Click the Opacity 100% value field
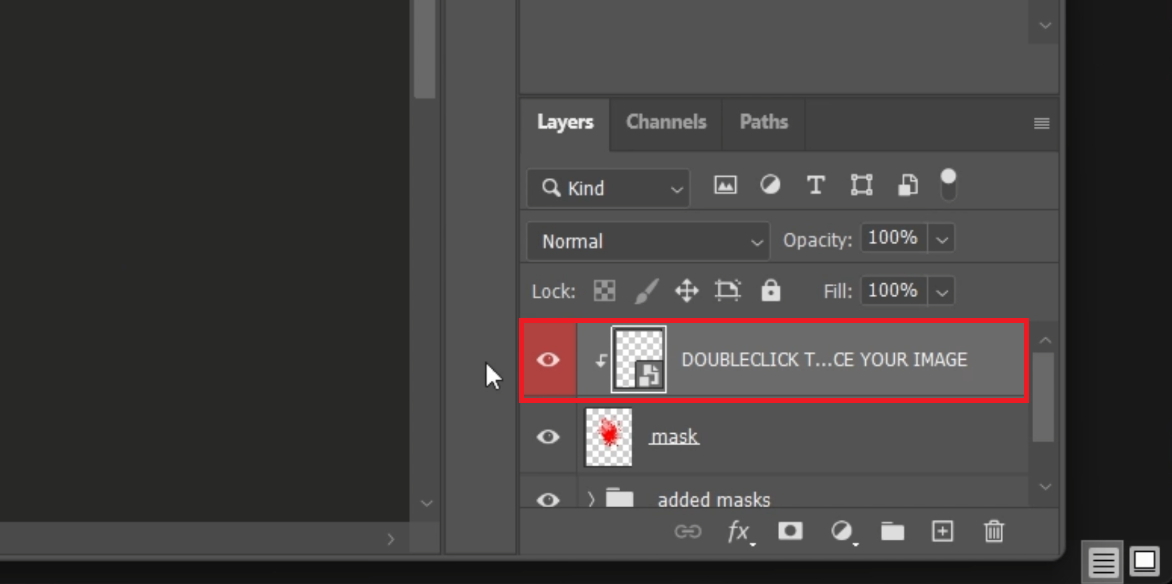 pyautogui.click(x=894, y=239)
